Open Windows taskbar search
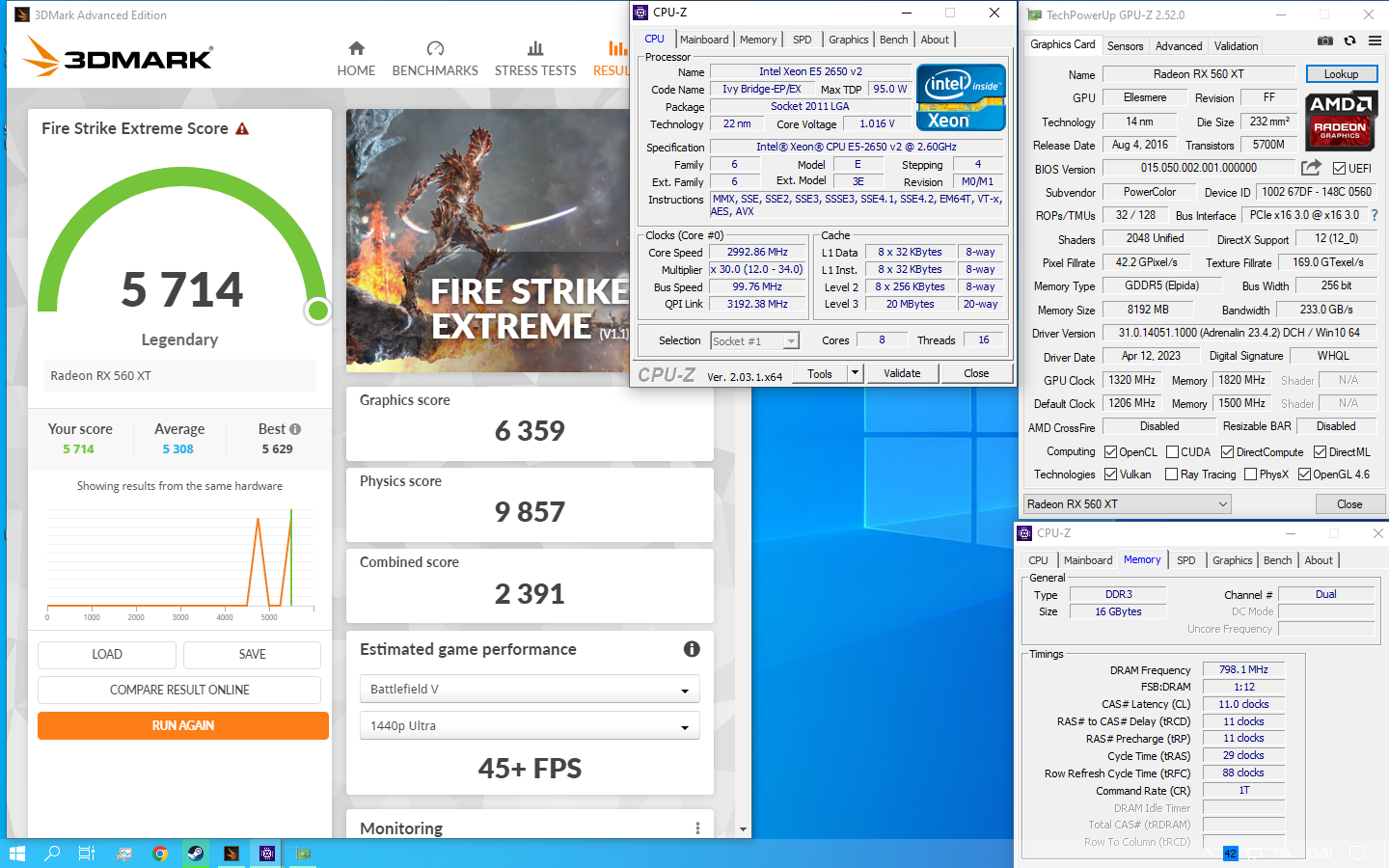 click(52, 854)
